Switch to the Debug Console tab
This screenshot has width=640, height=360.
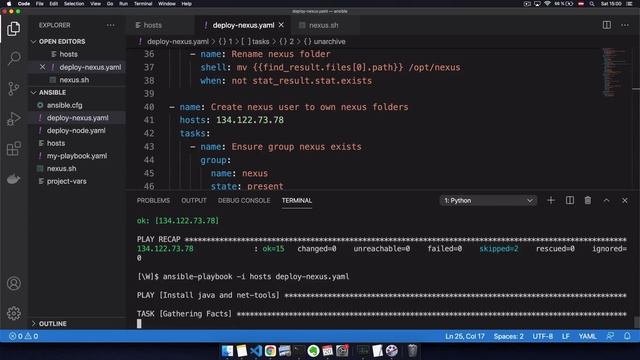244,200
